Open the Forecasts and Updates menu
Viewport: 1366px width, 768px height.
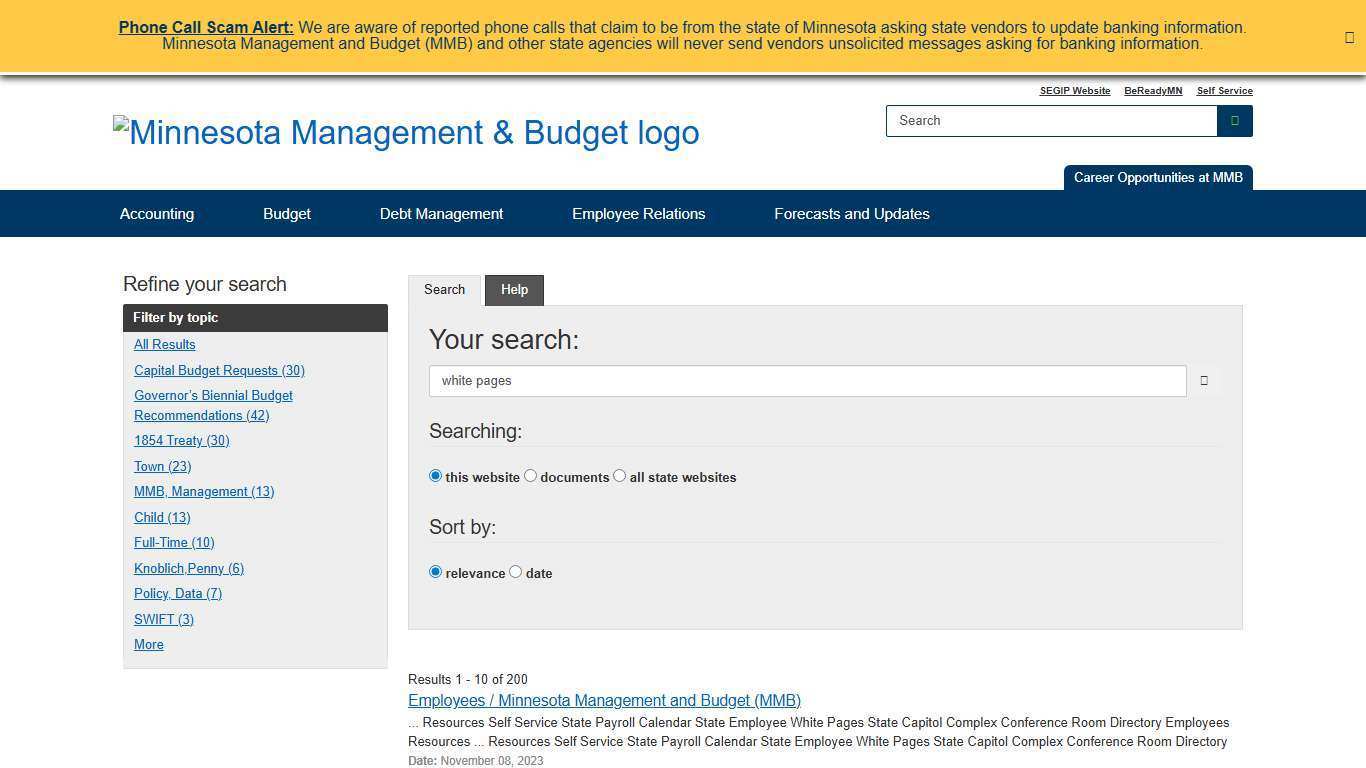click(x=851, y=213)
